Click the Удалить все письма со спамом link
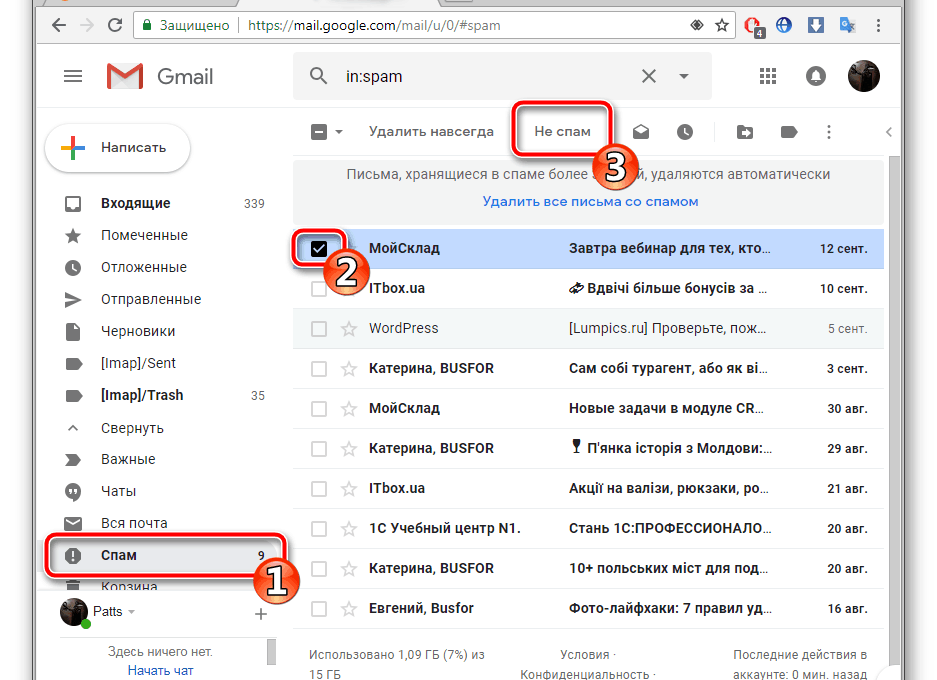Image resolution: width=937 pixels, height=680 pixels. click(x=590, y=201)
